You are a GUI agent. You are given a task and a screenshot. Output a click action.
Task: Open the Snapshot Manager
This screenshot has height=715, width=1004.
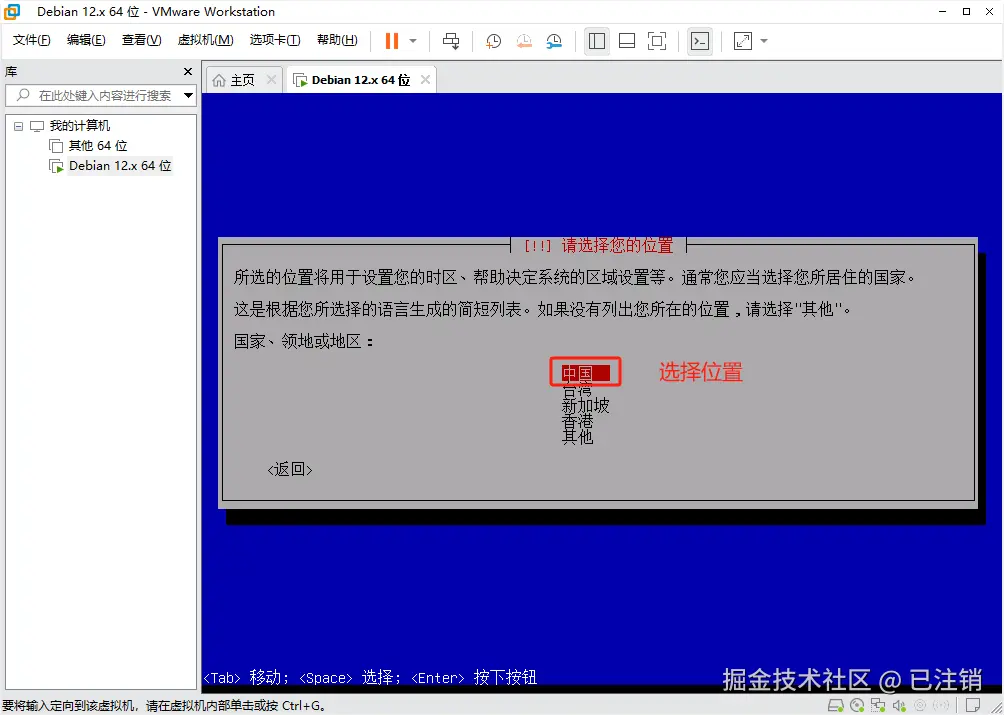(555, 41)
